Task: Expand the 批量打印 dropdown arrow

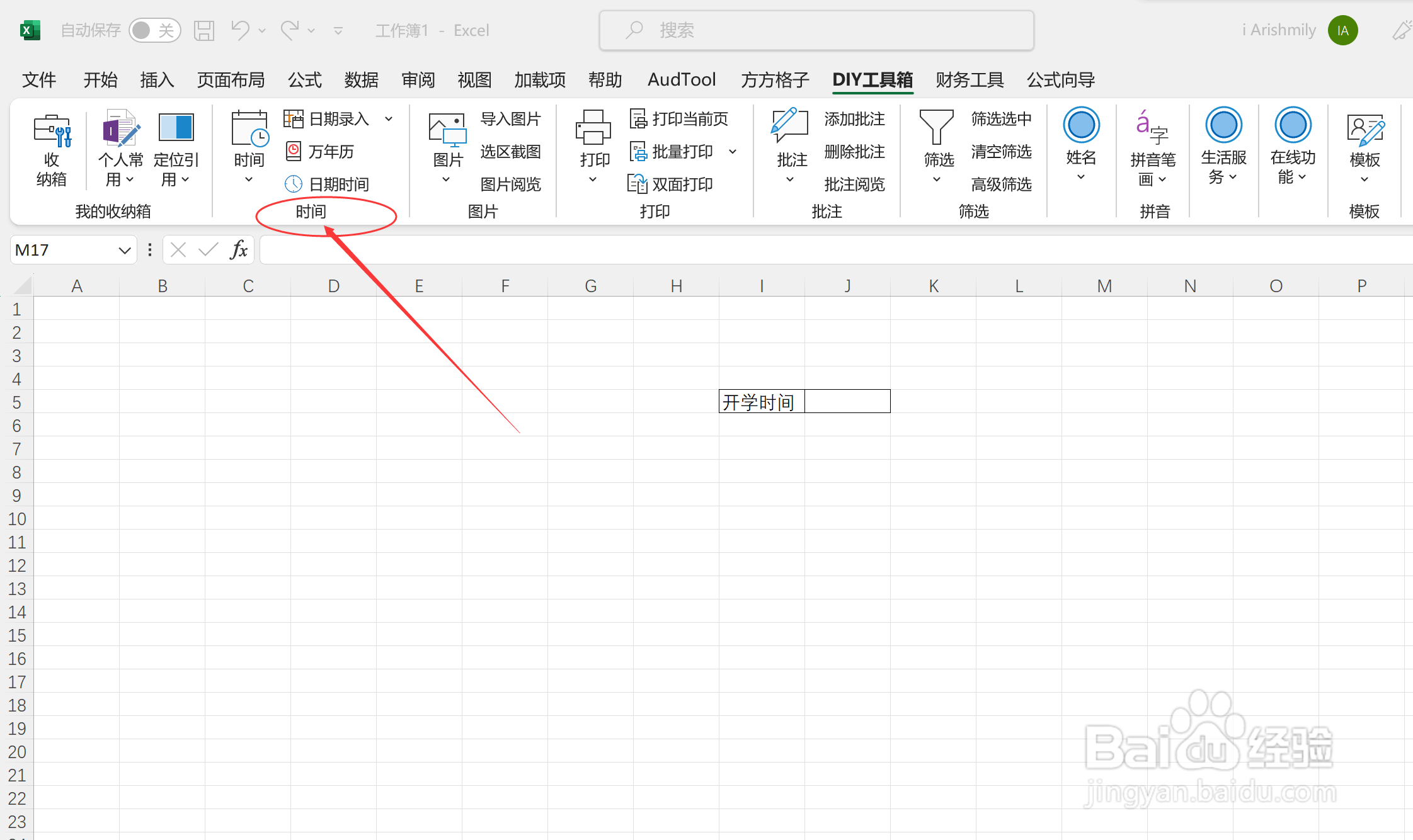Action: 733,152
